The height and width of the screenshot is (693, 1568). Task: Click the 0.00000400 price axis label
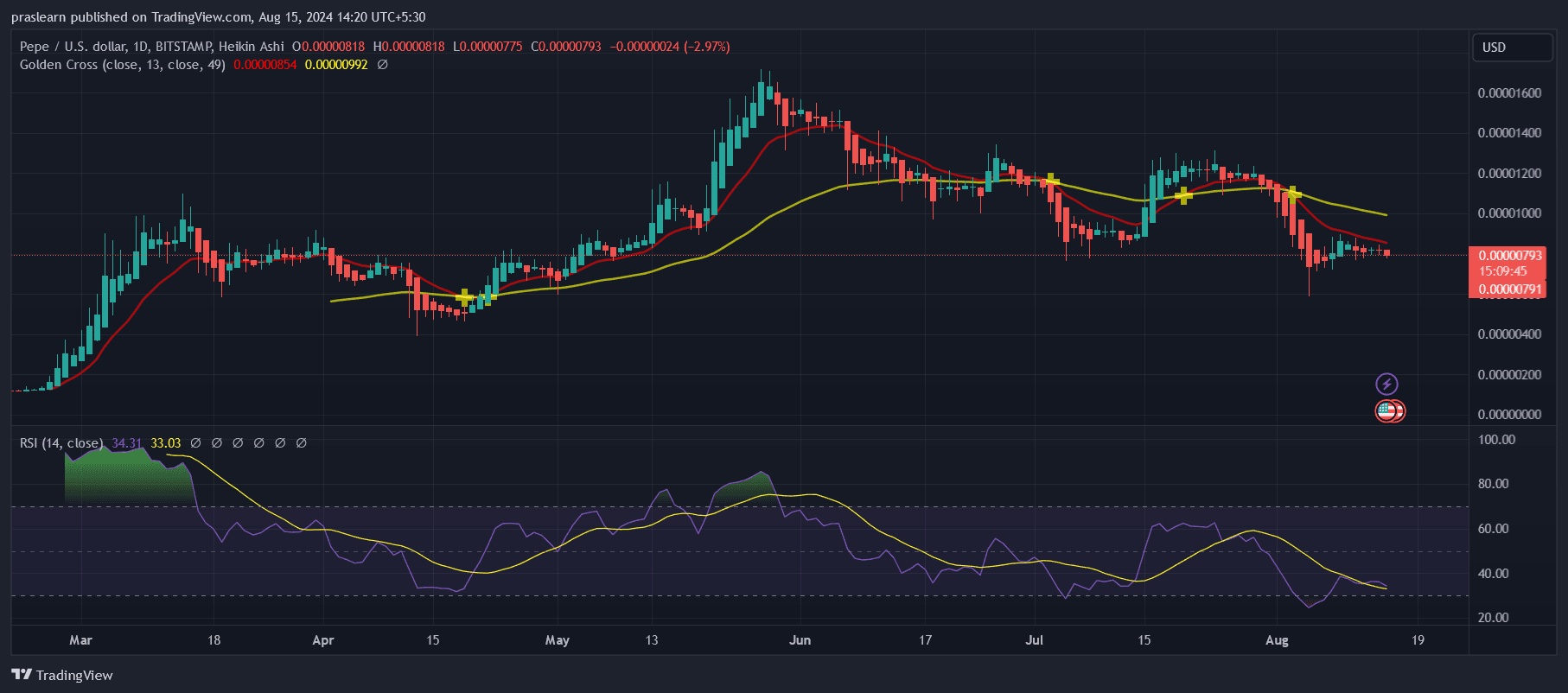1509,334
